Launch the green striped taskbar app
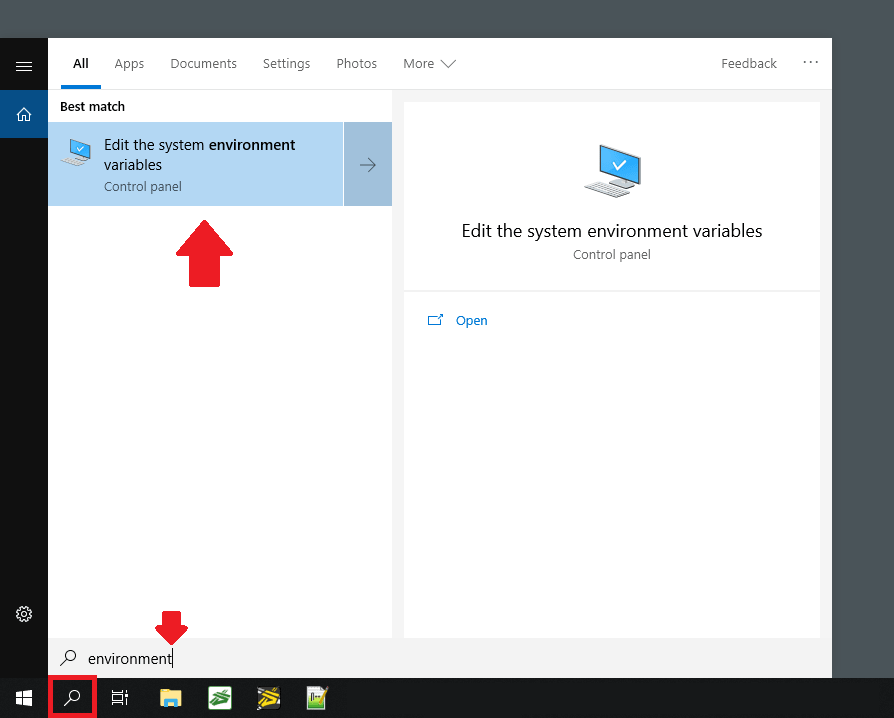Image resolution: width=894 pixels, height=718 pixels. [x=220, y=697]
